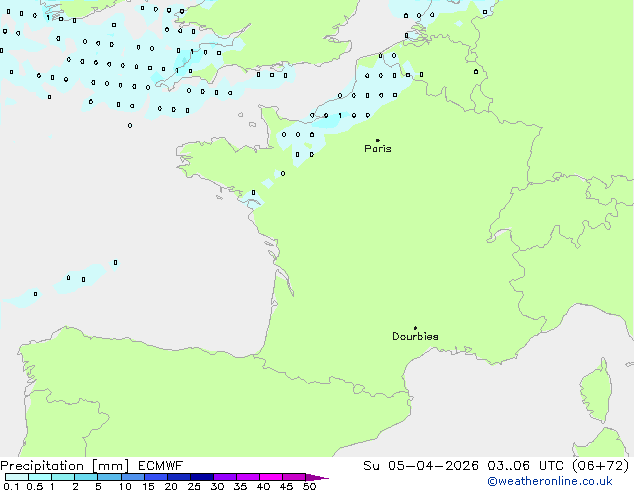Pick the 0.5–1 mm legend swatch
This screenshot has width=634, height=490.
[40, 477]
